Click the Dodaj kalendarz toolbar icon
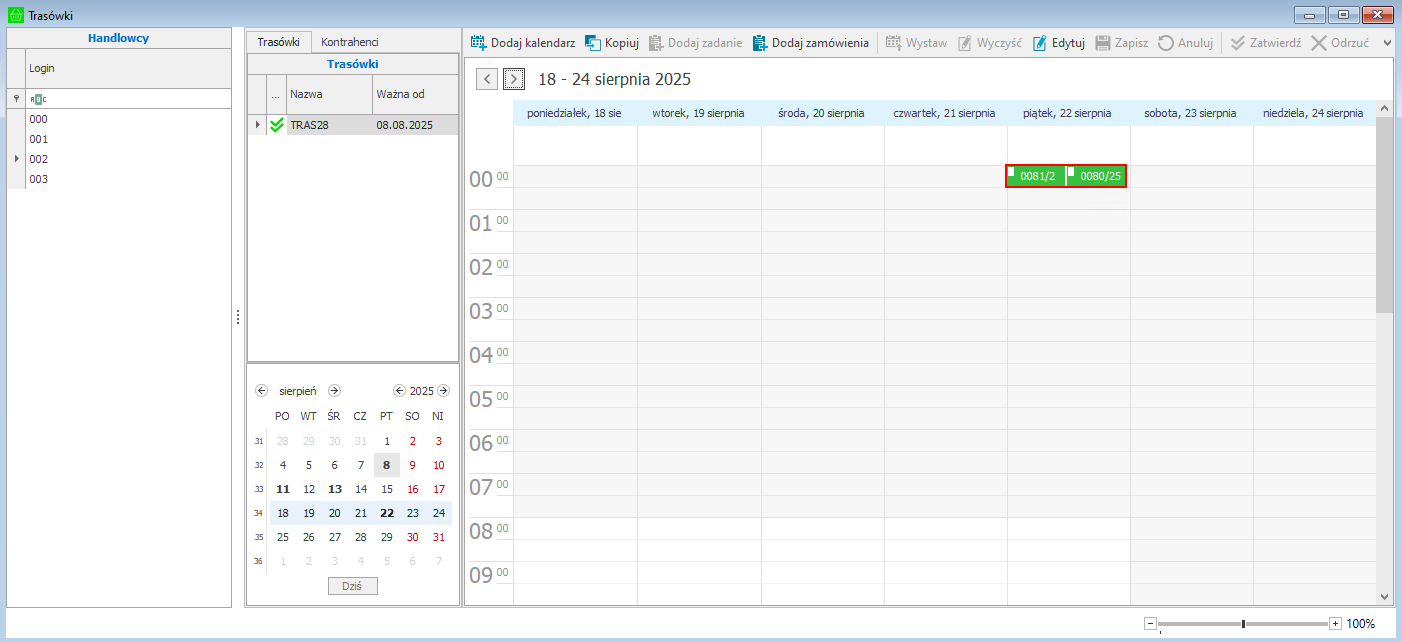This screenshot has height=642, width=1402. click(479, 43)
